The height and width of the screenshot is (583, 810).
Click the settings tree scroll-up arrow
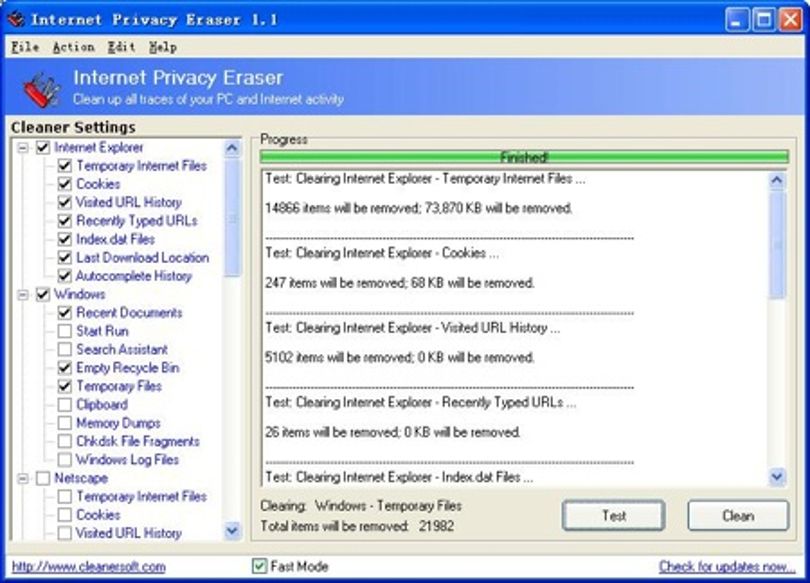(x=232, y=149)
